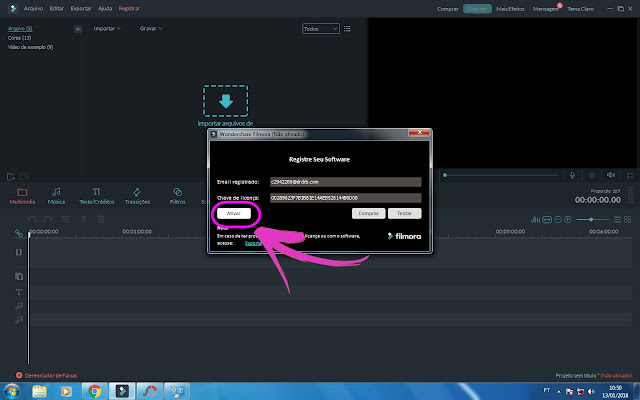Open the Exportar menu
The image size is (640, 400).
[x=81, y=8]
